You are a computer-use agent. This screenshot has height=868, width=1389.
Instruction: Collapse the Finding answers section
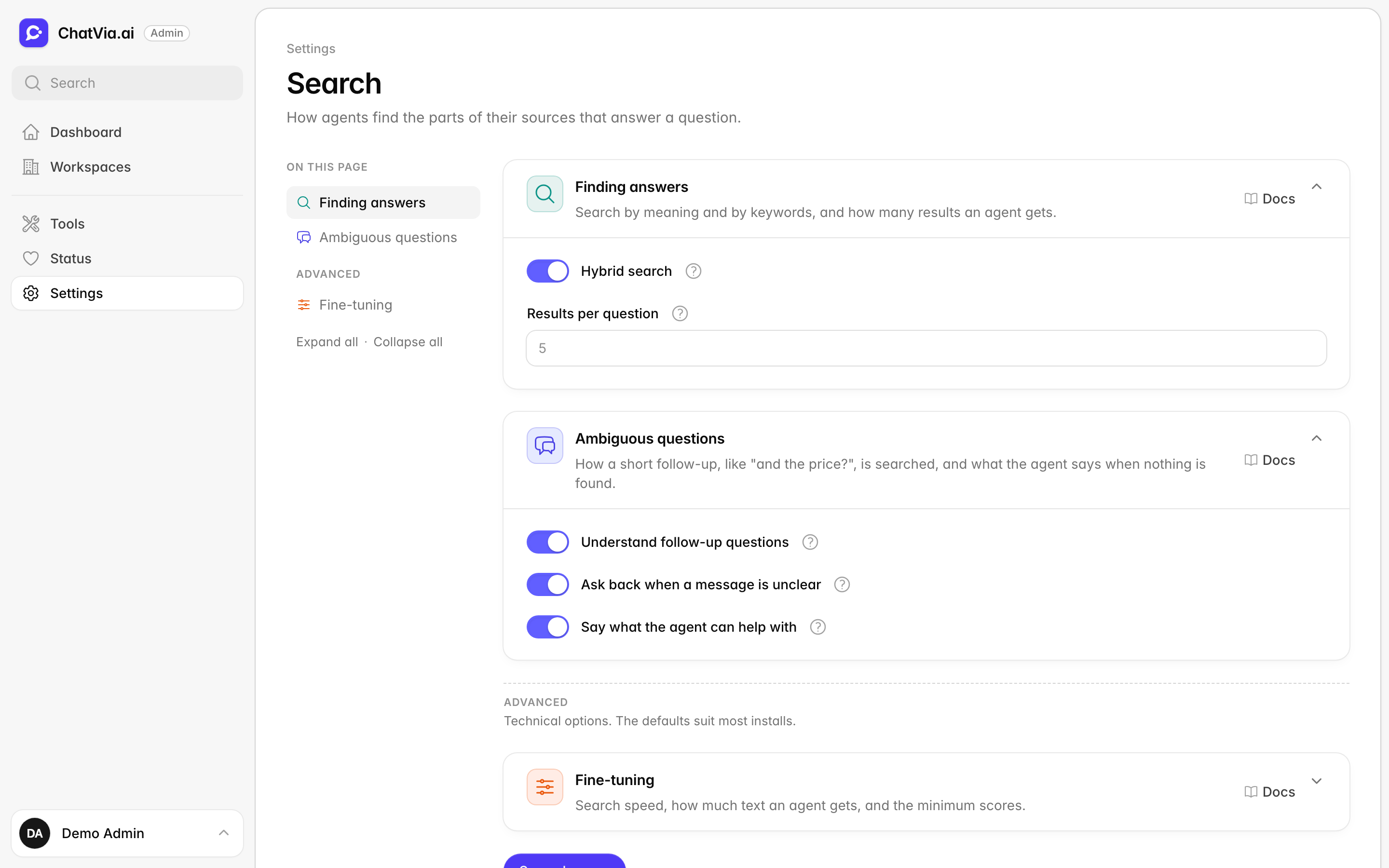pyautogui.click(x=1317, y=187)
